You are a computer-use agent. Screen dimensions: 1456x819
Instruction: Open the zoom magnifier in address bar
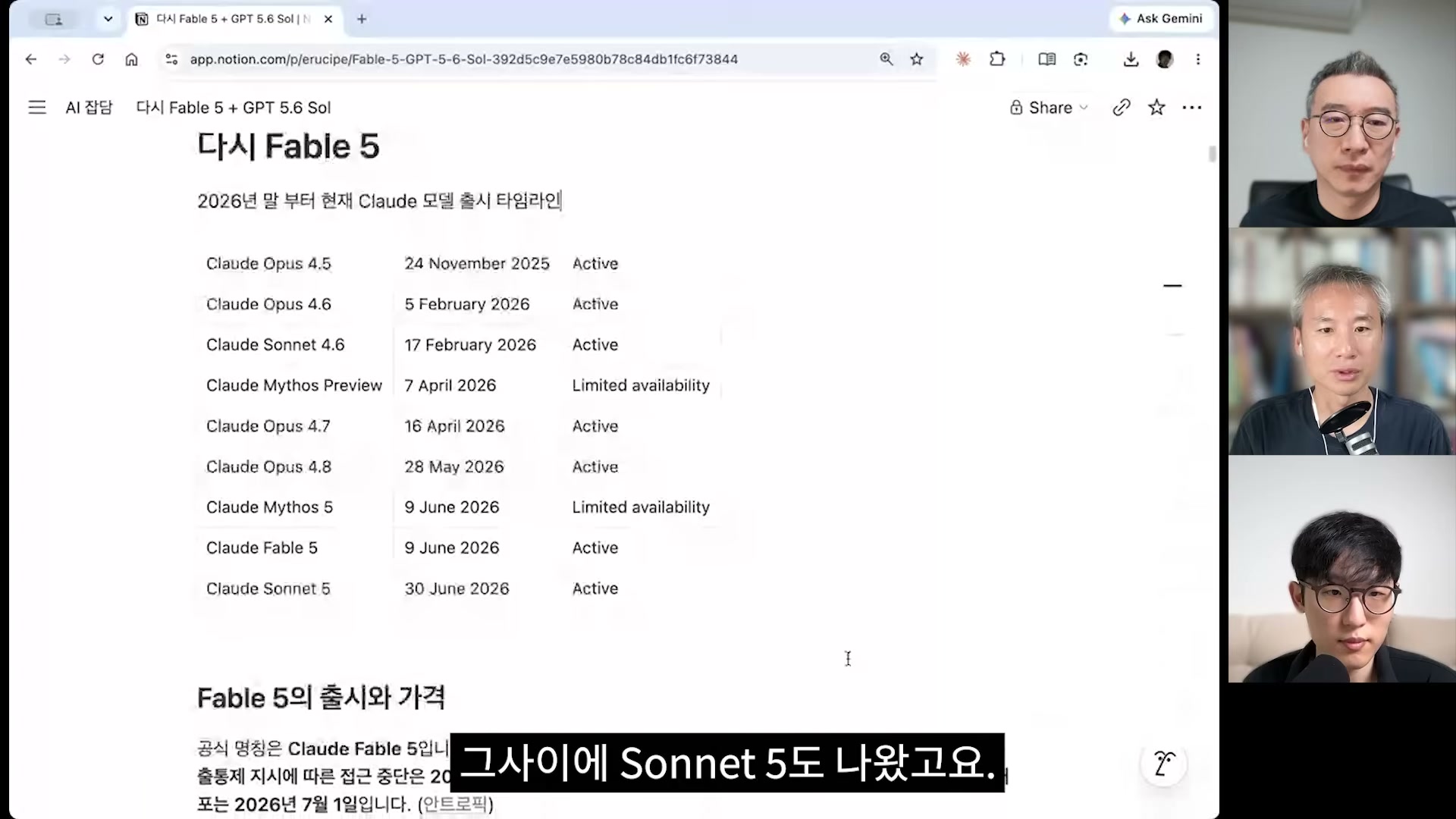pos(886,59)
